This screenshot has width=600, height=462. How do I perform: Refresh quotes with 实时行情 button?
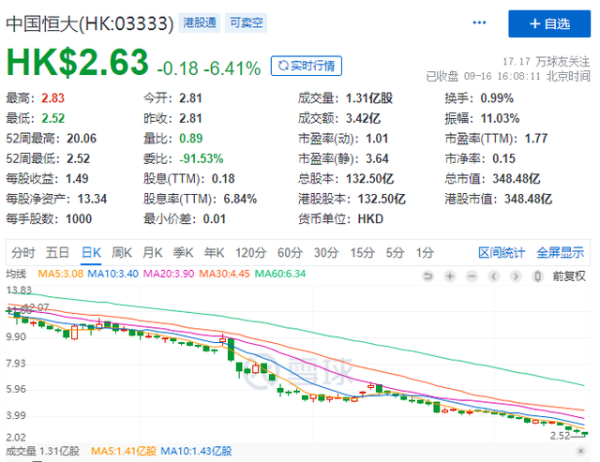tap(306, 66)
